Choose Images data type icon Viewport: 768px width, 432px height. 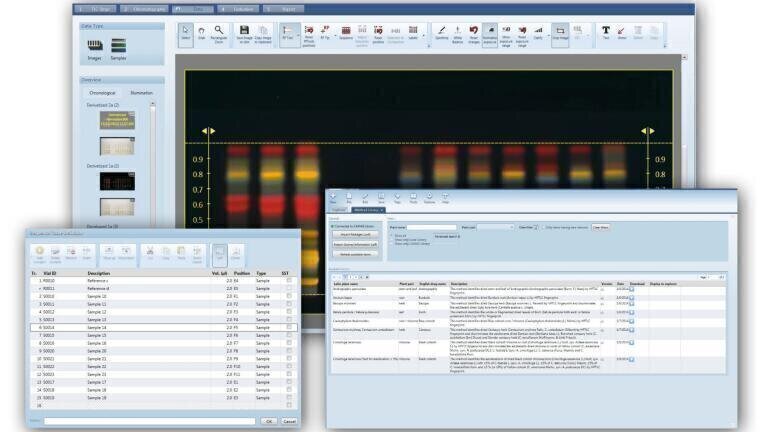[x=95, y=50]
